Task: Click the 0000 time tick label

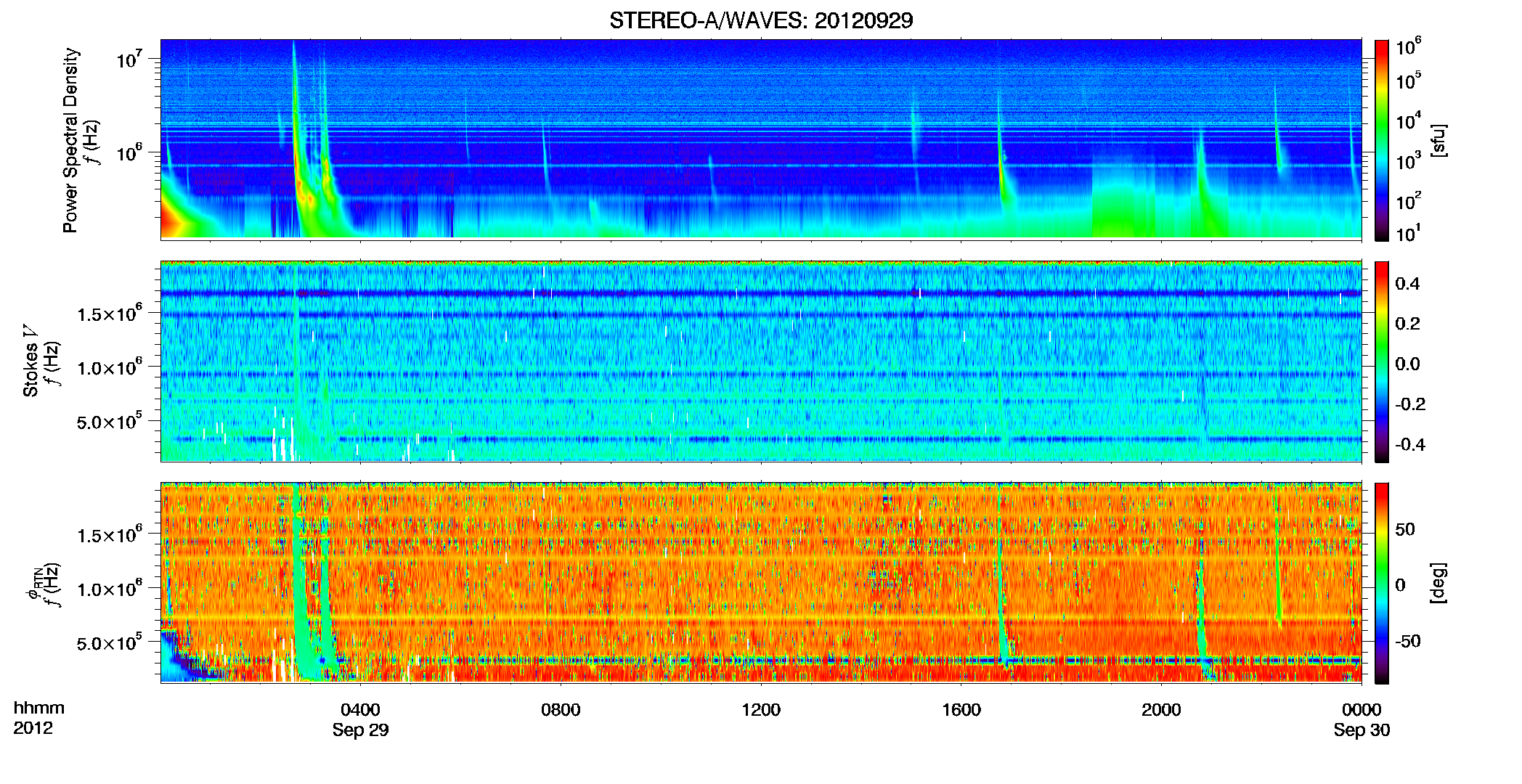Action: [x=1362, y=709]
